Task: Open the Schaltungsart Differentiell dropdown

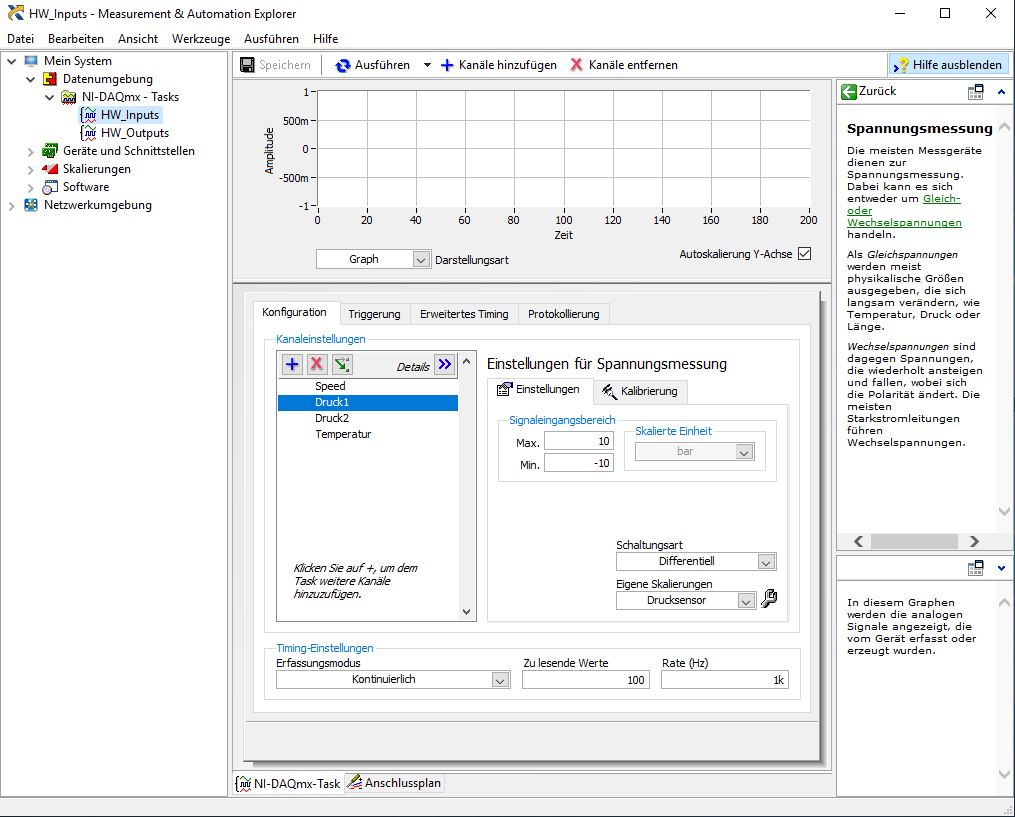Action: [x=766, y=562]
